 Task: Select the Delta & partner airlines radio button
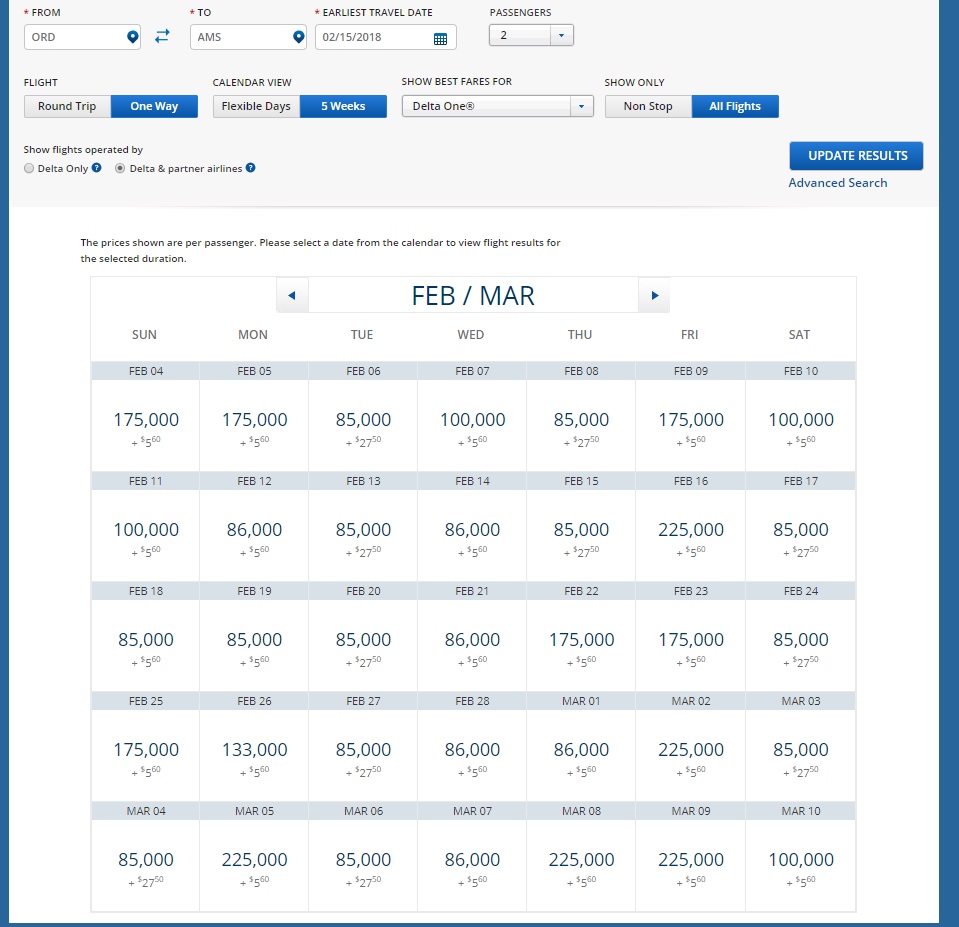point(119,168)
